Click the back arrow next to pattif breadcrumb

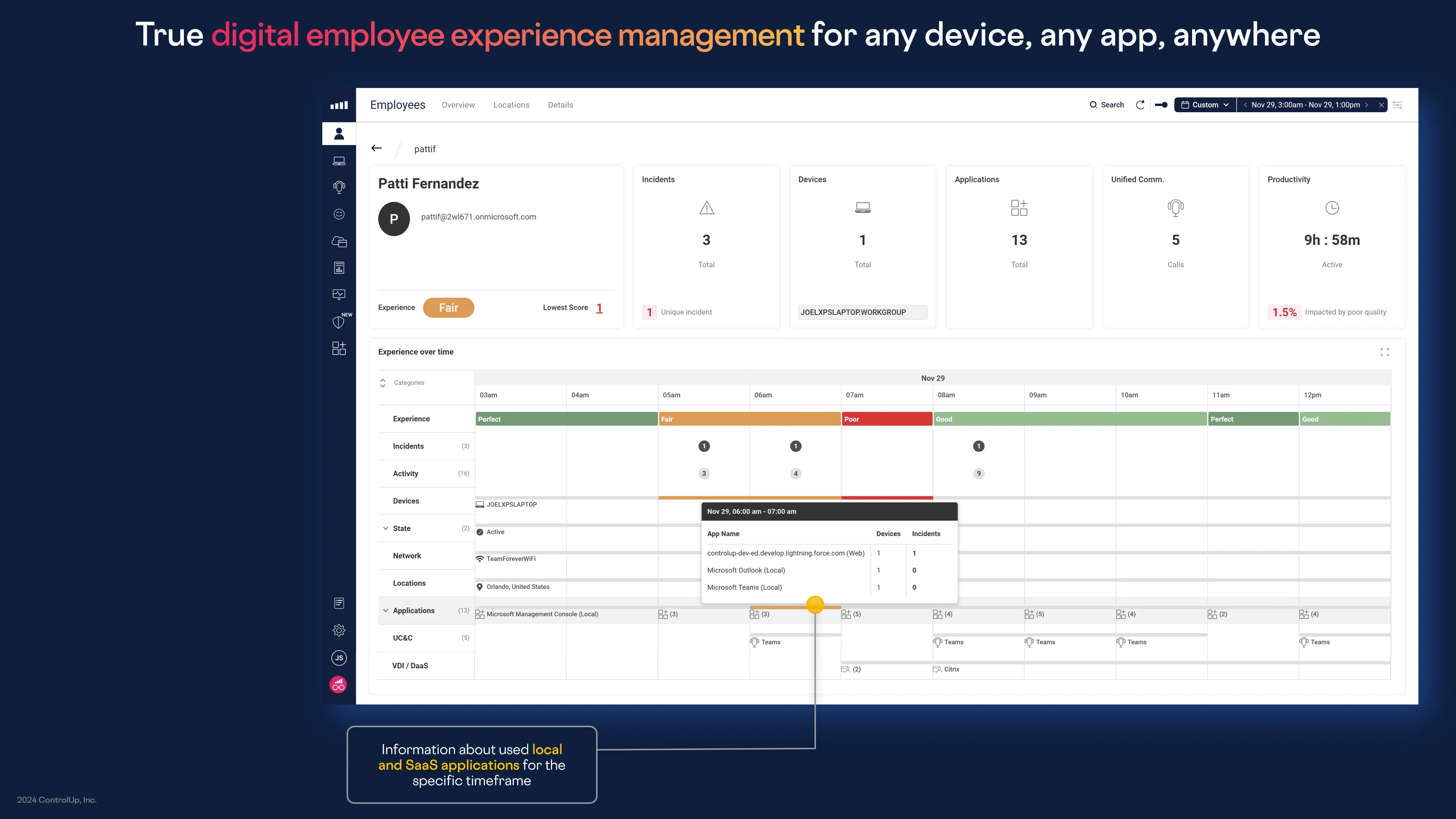(377, 147)
